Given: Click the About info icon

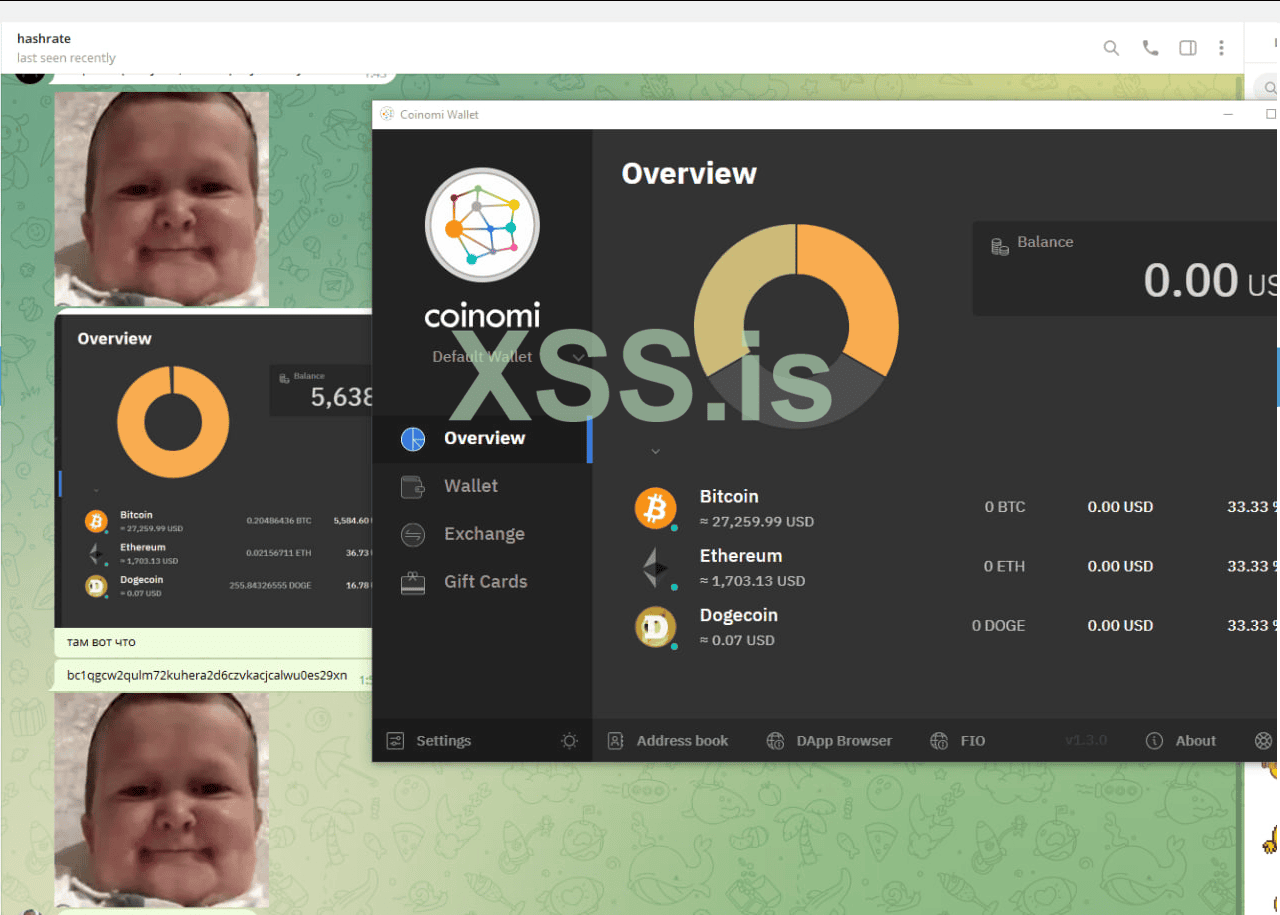Looking at the screenshot, I should (1154, 741).
